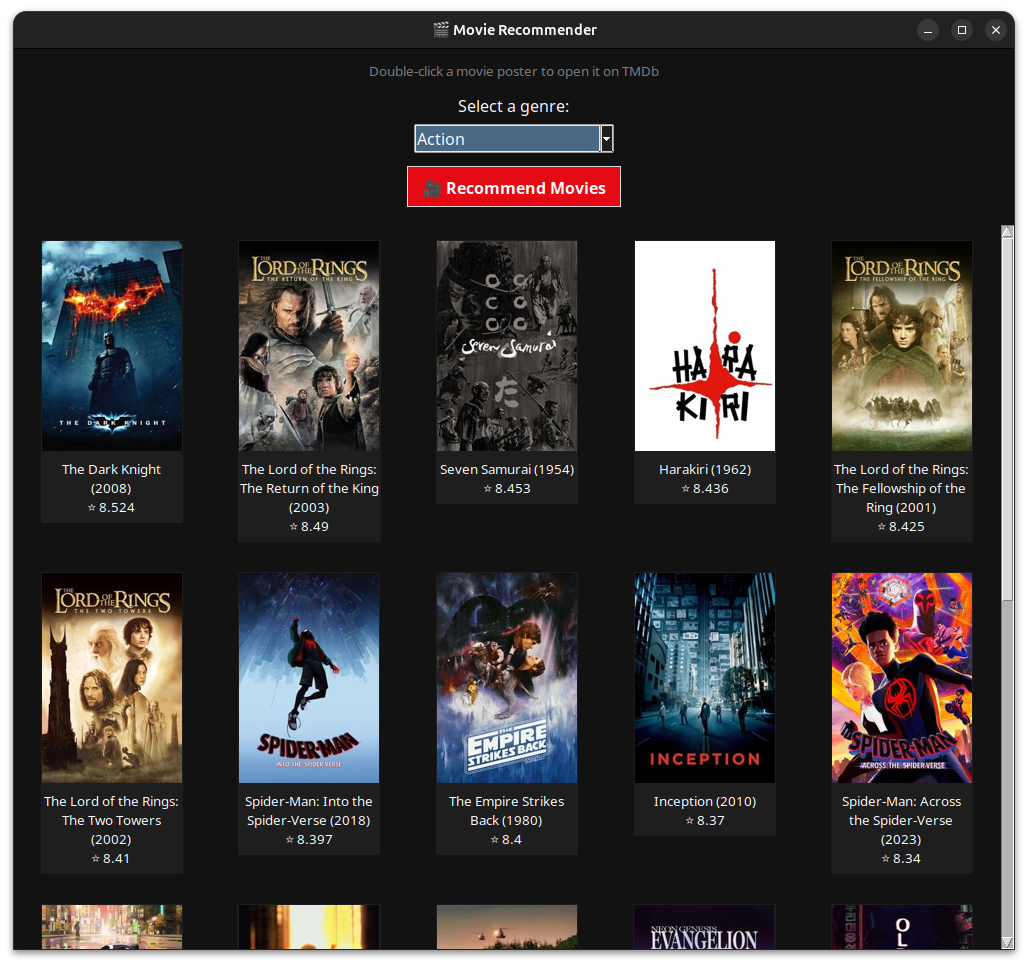Screen dimensions: 1028x966
Task: Click "The Empire Strikes Back (1980)" caption
Action: 507,811
